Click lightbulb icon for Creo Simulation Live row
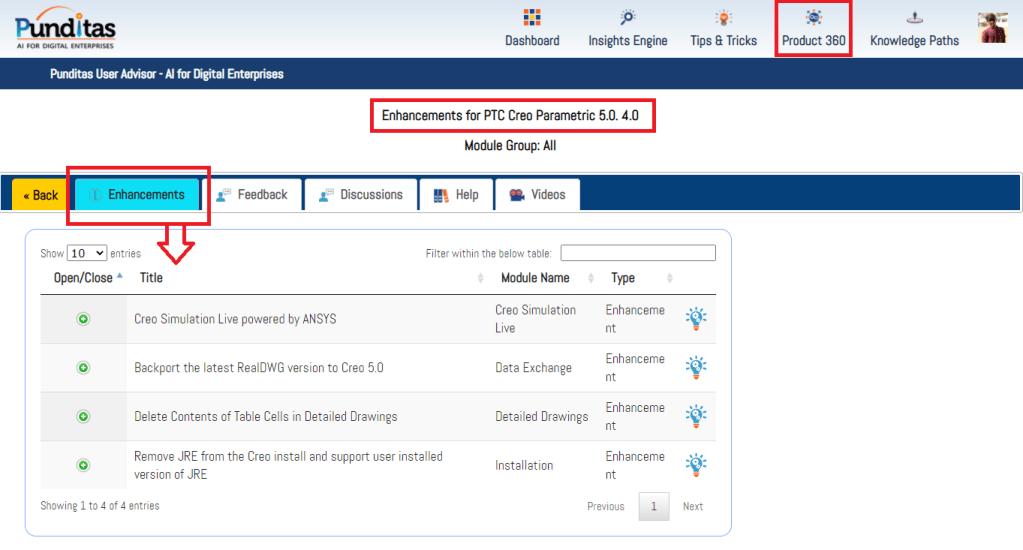The height and width of the screenshot is (550, 1023). (696, 319)
